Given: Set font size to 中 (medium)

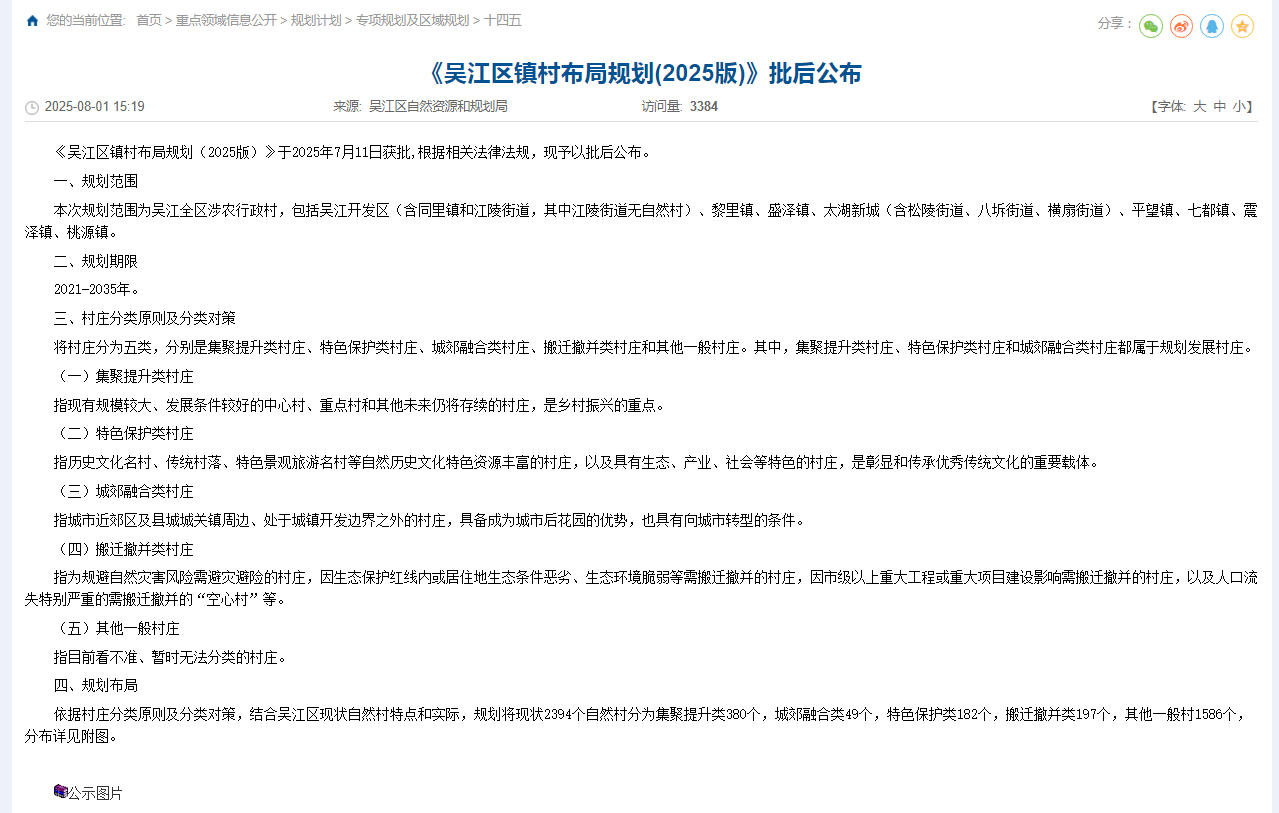Looking at the screenshot, I should click(1219, 106).
